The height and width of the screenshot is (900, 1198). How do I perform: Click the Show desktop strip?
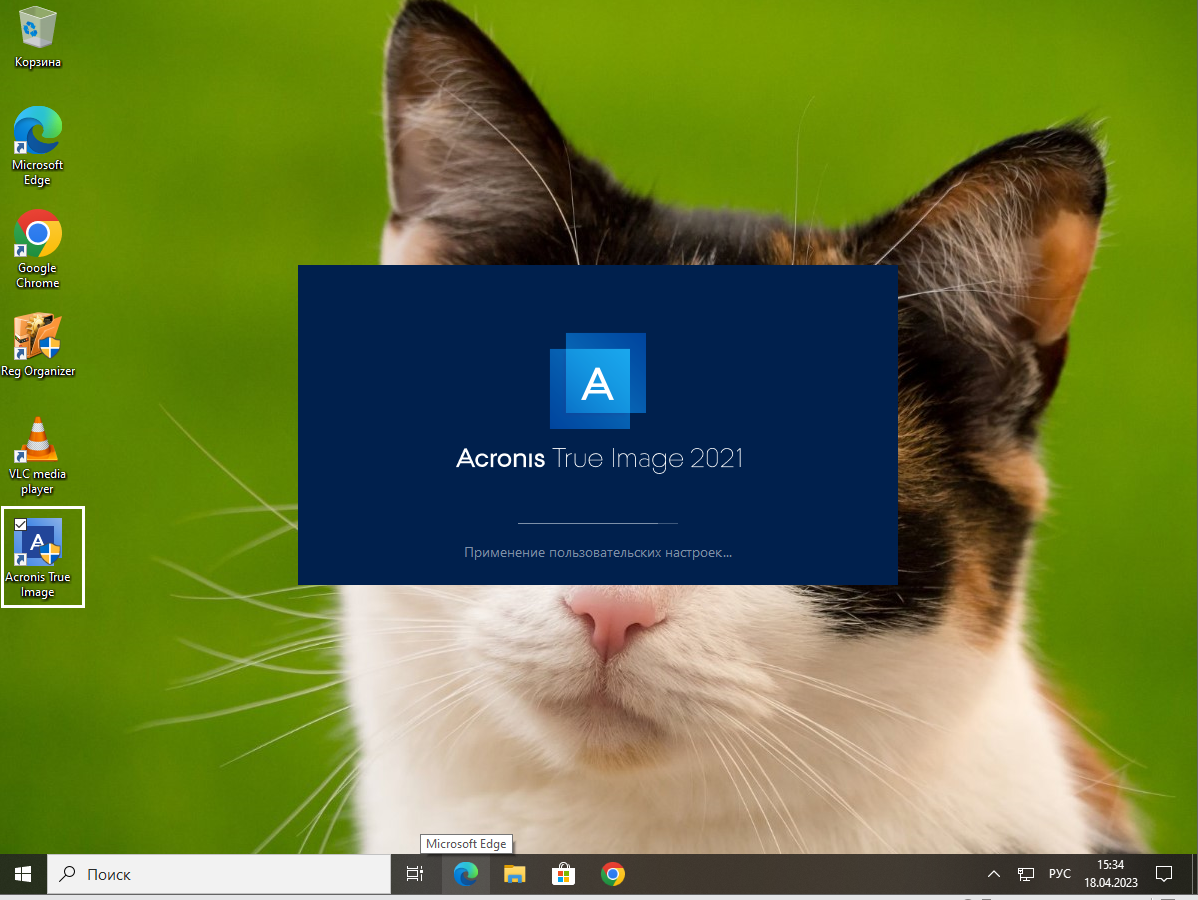[x=1194, y=874]
